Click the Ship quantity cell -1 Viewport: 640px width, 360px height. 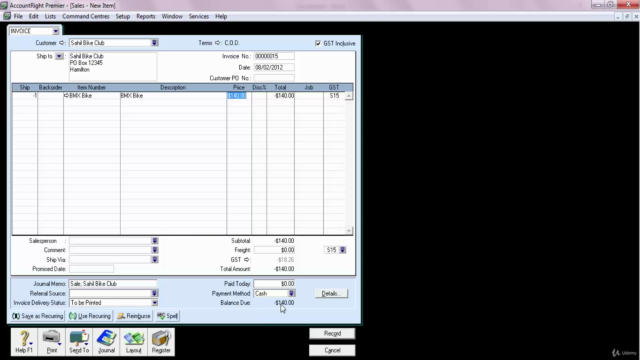[x=25, y=96]
